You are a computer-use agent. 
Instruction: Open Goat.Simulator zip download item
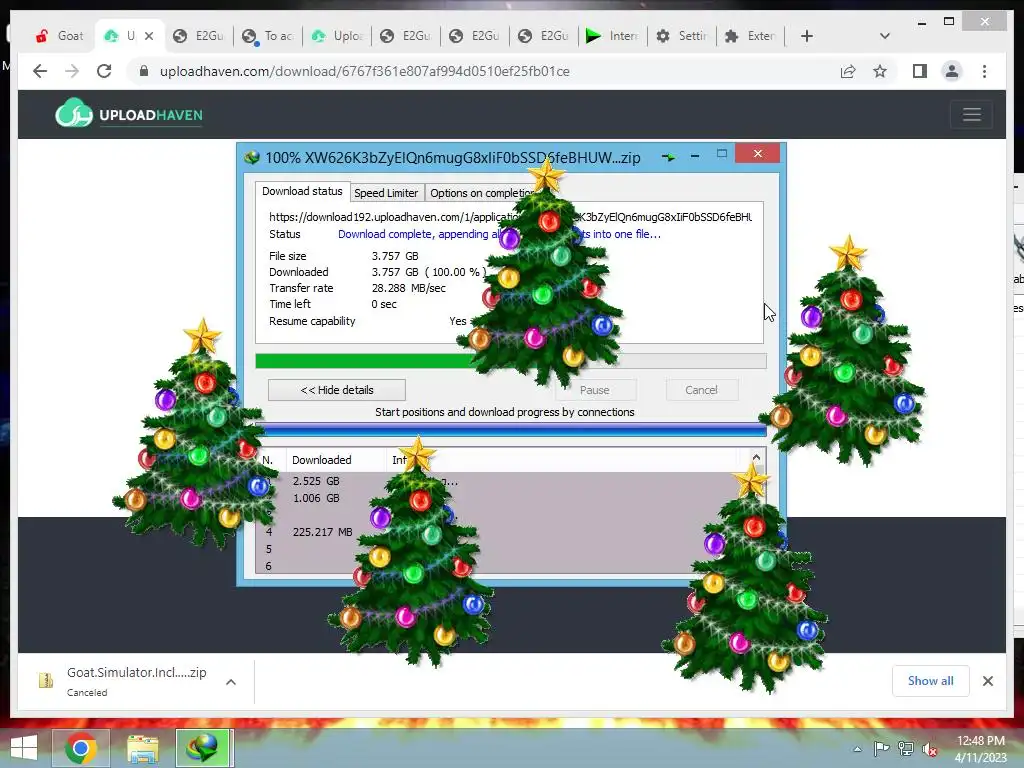pos(136,681)
